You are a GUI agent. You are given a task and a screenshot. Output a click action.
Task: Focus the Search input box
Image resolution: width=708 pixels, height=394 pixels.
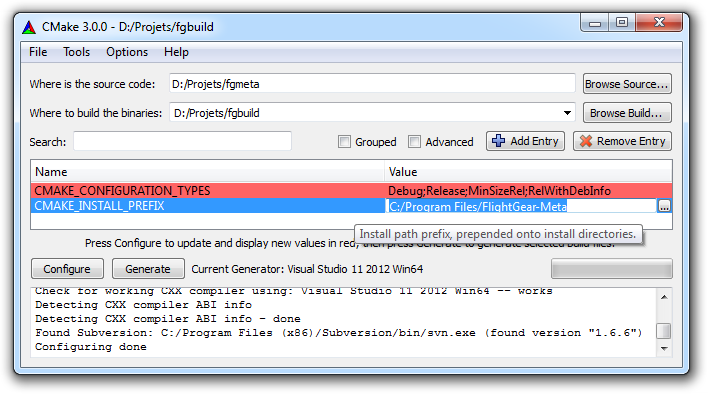182,141
